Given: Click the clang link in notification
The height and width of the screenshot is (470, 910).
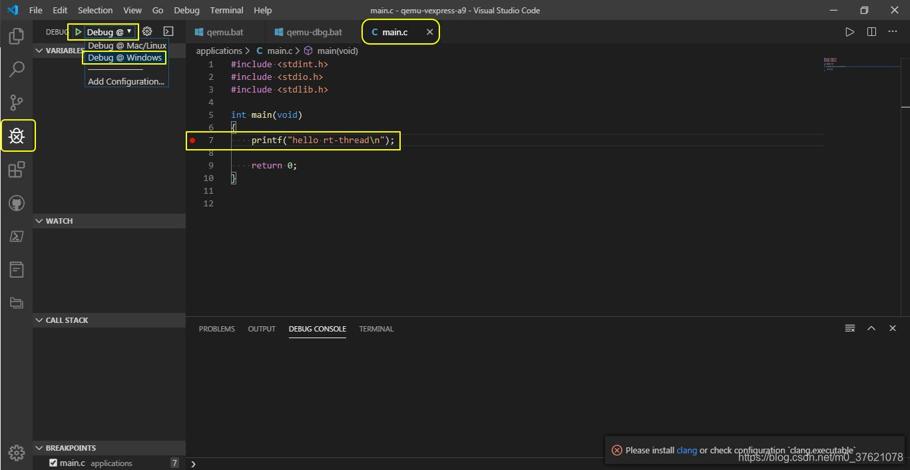Looking at the screenshot, I should [687, 450].
